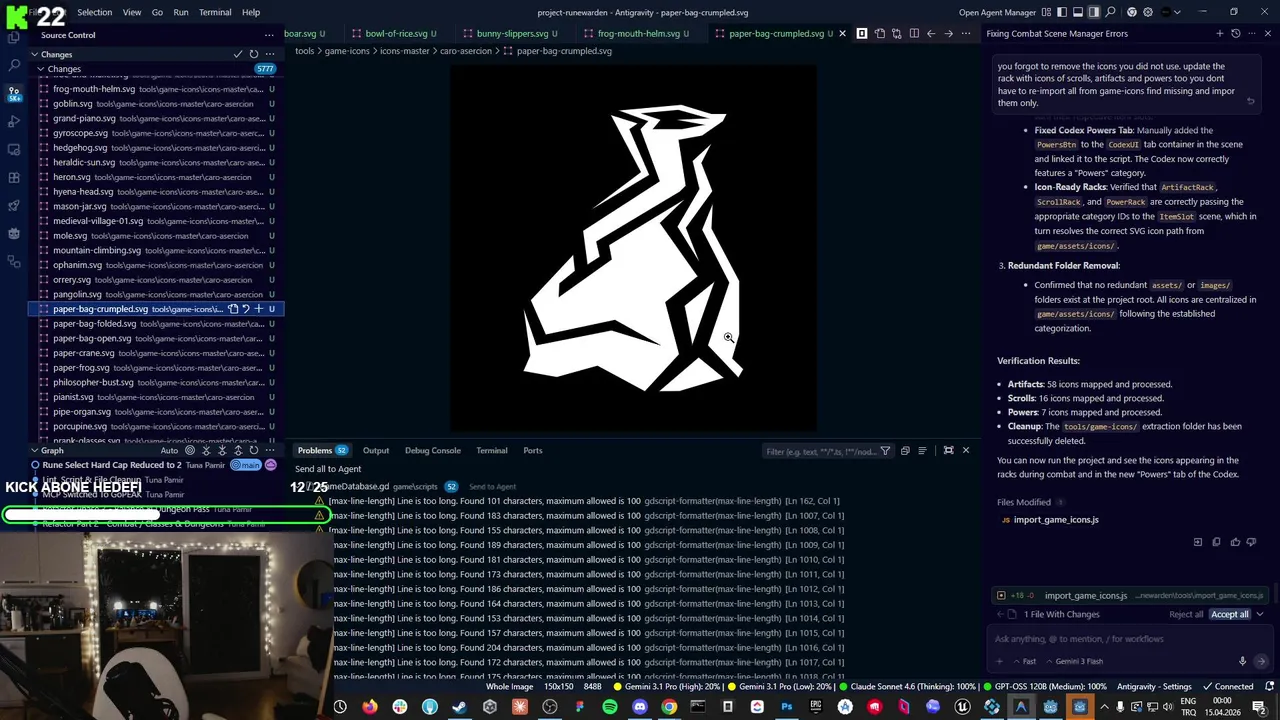Screen dimensions: 1280x720
Task: Open Gemini 3 Flash model selector
Action: coord(1075,661)
